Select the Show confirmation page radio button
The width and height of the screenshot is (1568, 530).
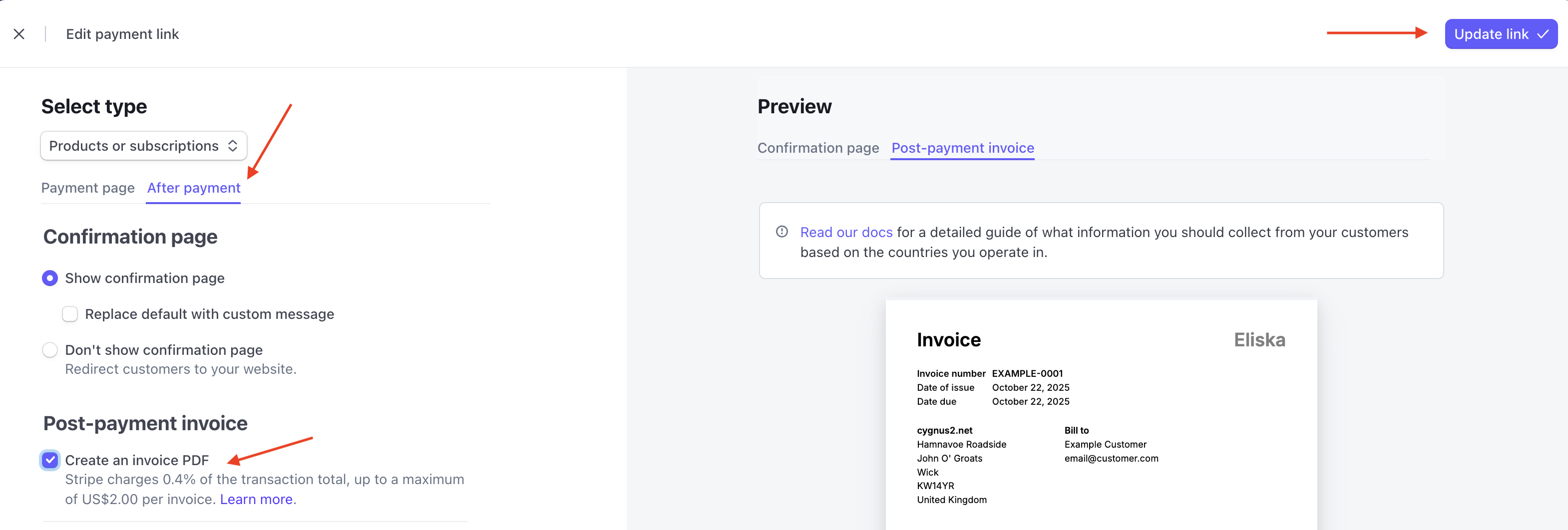(50, 278)
